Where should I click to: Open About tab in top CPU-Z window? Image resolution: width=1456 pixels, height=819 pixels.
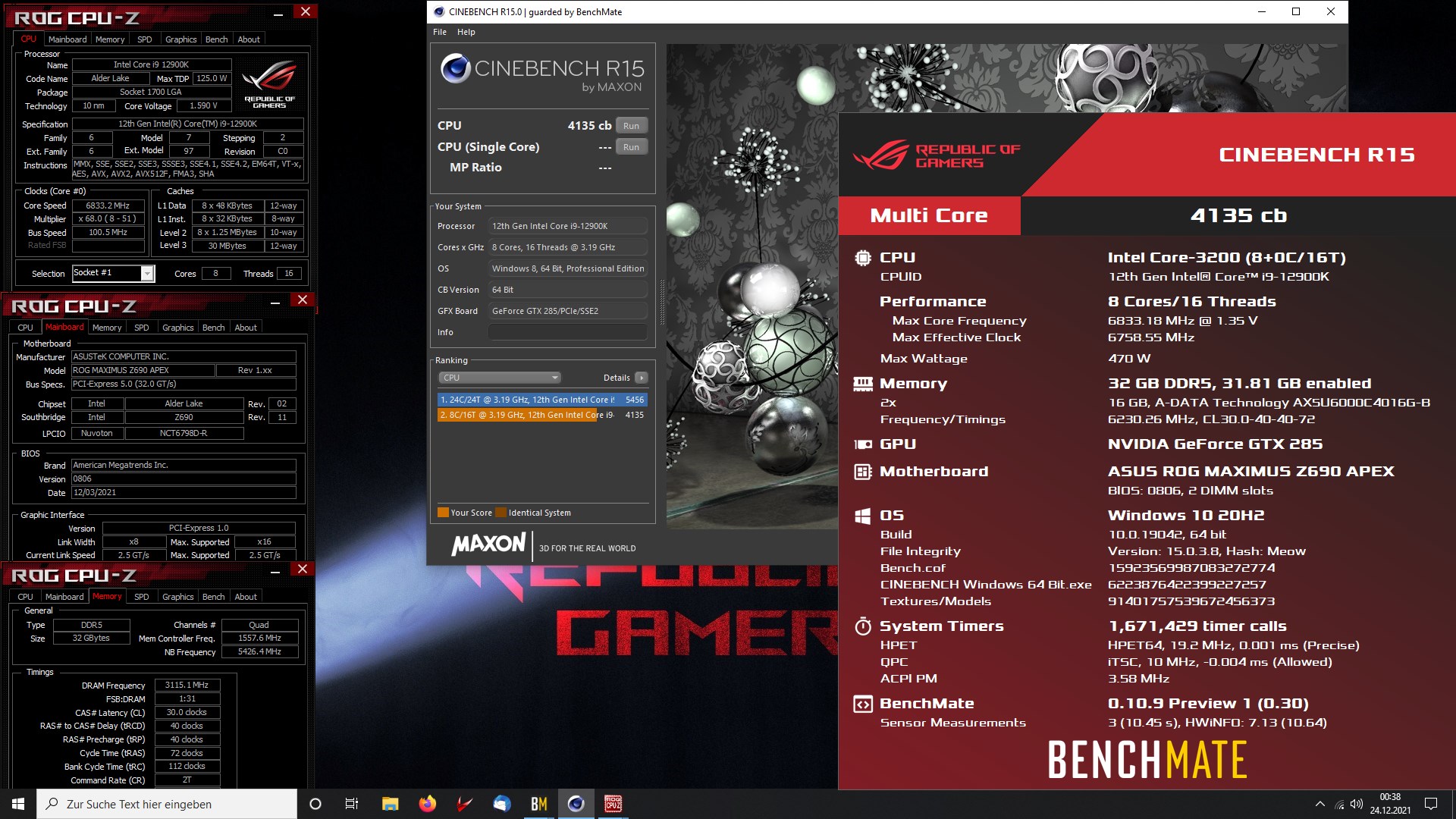[x=249, y=39]
